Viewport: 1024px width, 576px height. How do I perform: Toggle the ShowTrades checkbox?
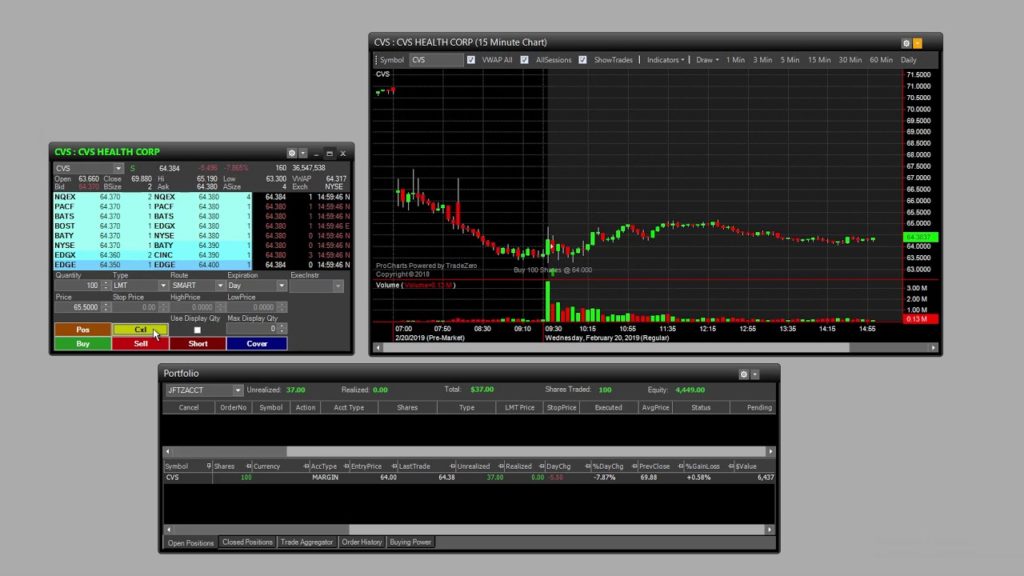coord(581,60)
